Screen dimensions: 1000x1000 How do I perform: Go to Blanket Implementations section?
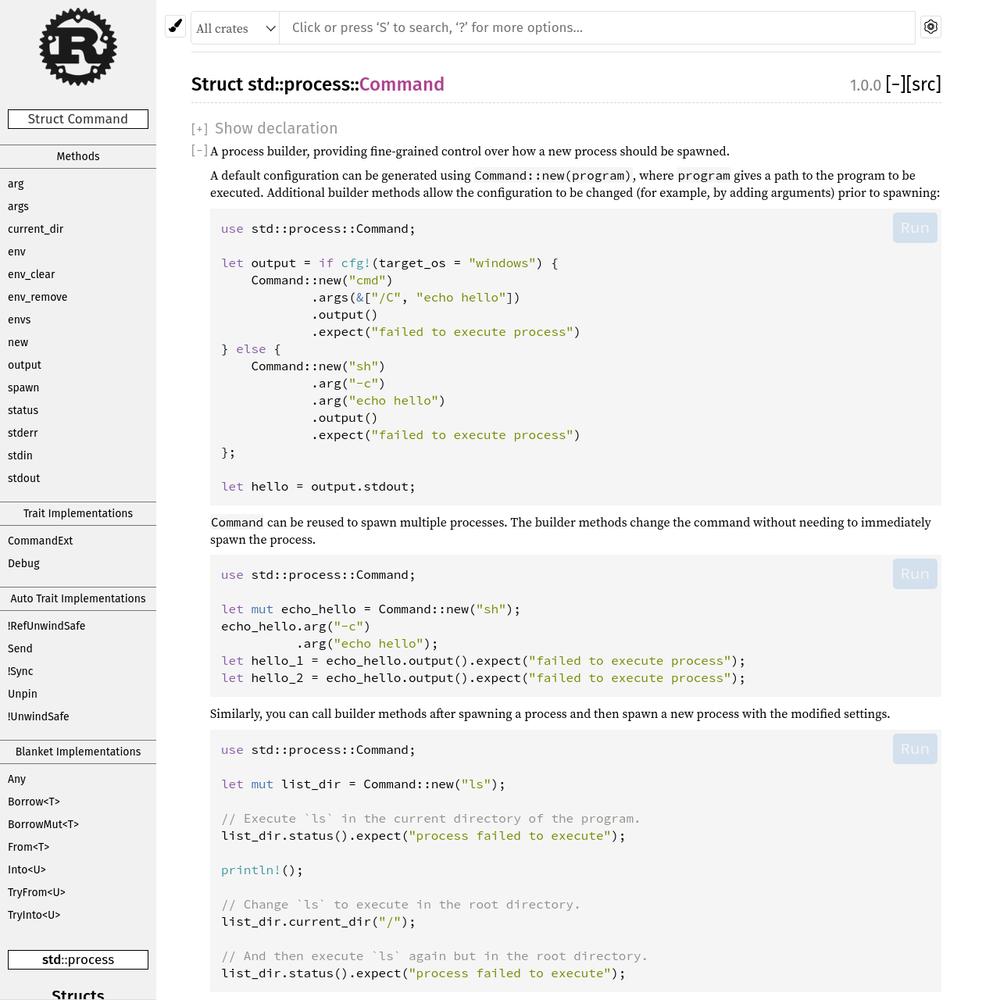pyautogui.click(x=78, y=751)
